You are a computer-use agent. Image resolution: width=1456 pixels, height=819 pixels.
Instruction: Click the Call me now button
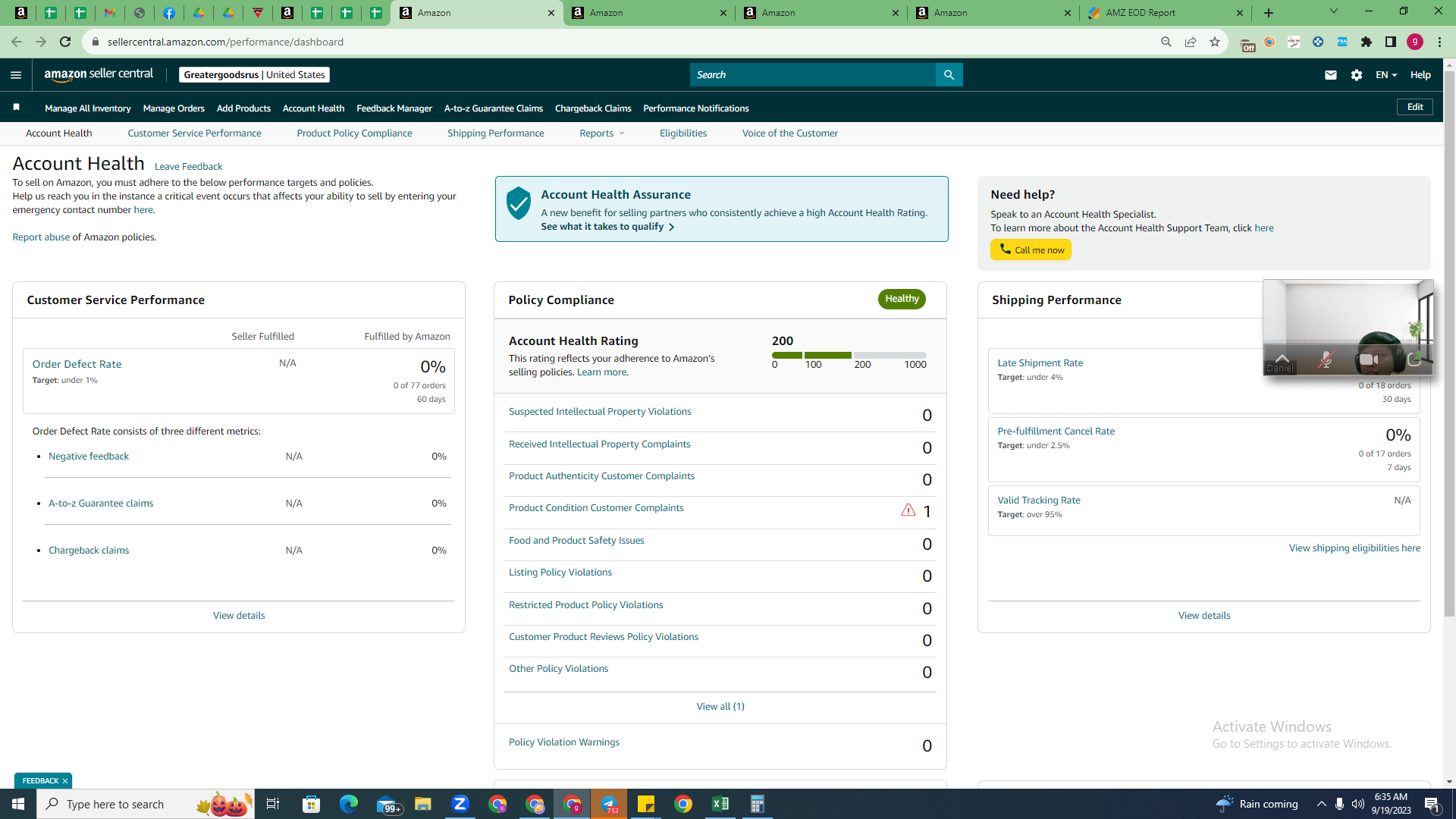[x=1031, y=249]
